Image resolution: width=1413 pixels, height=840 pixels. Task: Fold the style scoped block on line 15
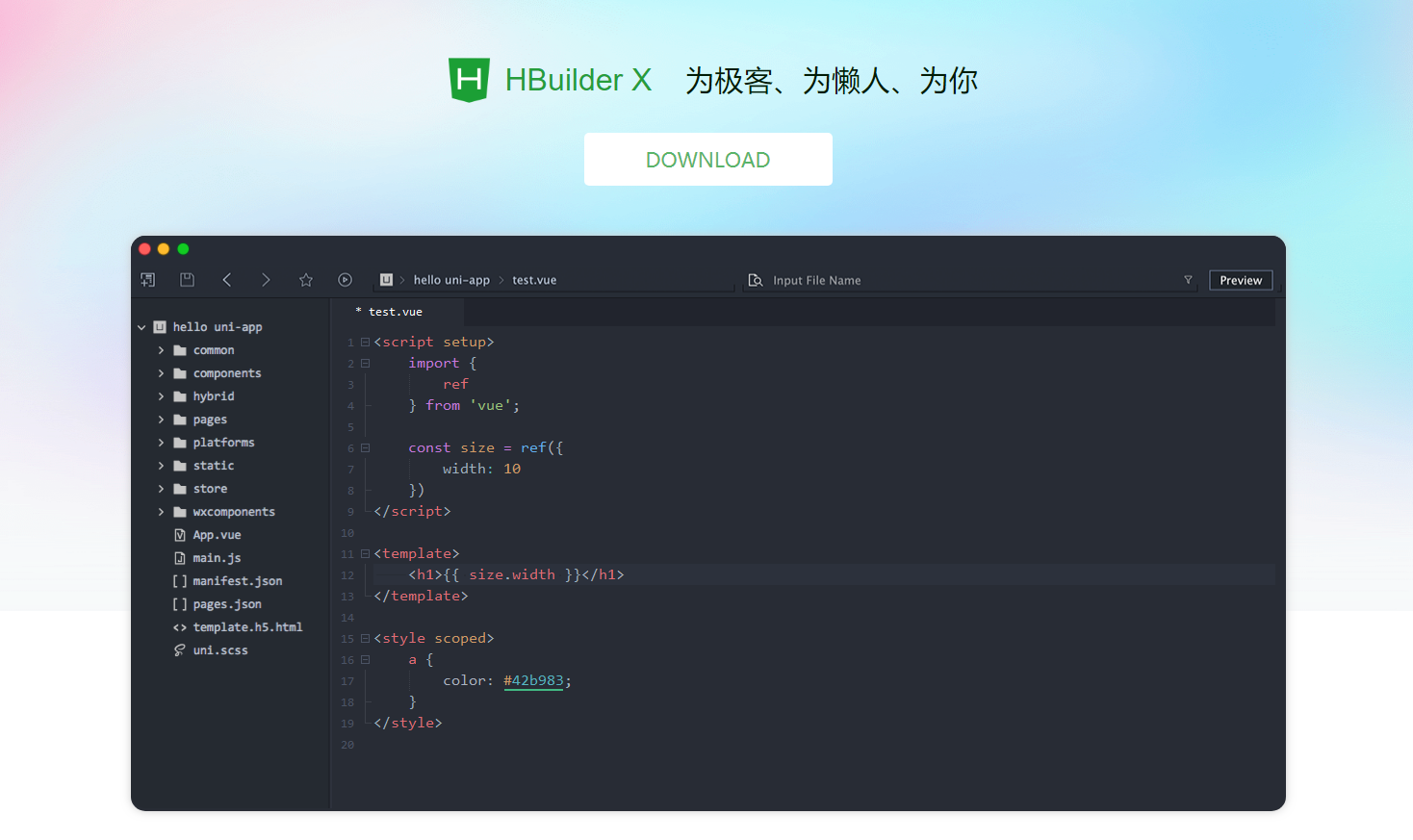(365, 639)
